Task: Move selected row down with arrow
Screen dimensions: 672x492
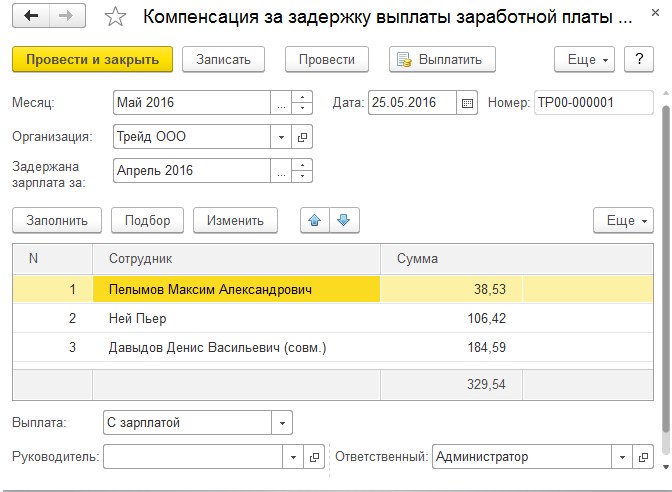Action: 343,220
